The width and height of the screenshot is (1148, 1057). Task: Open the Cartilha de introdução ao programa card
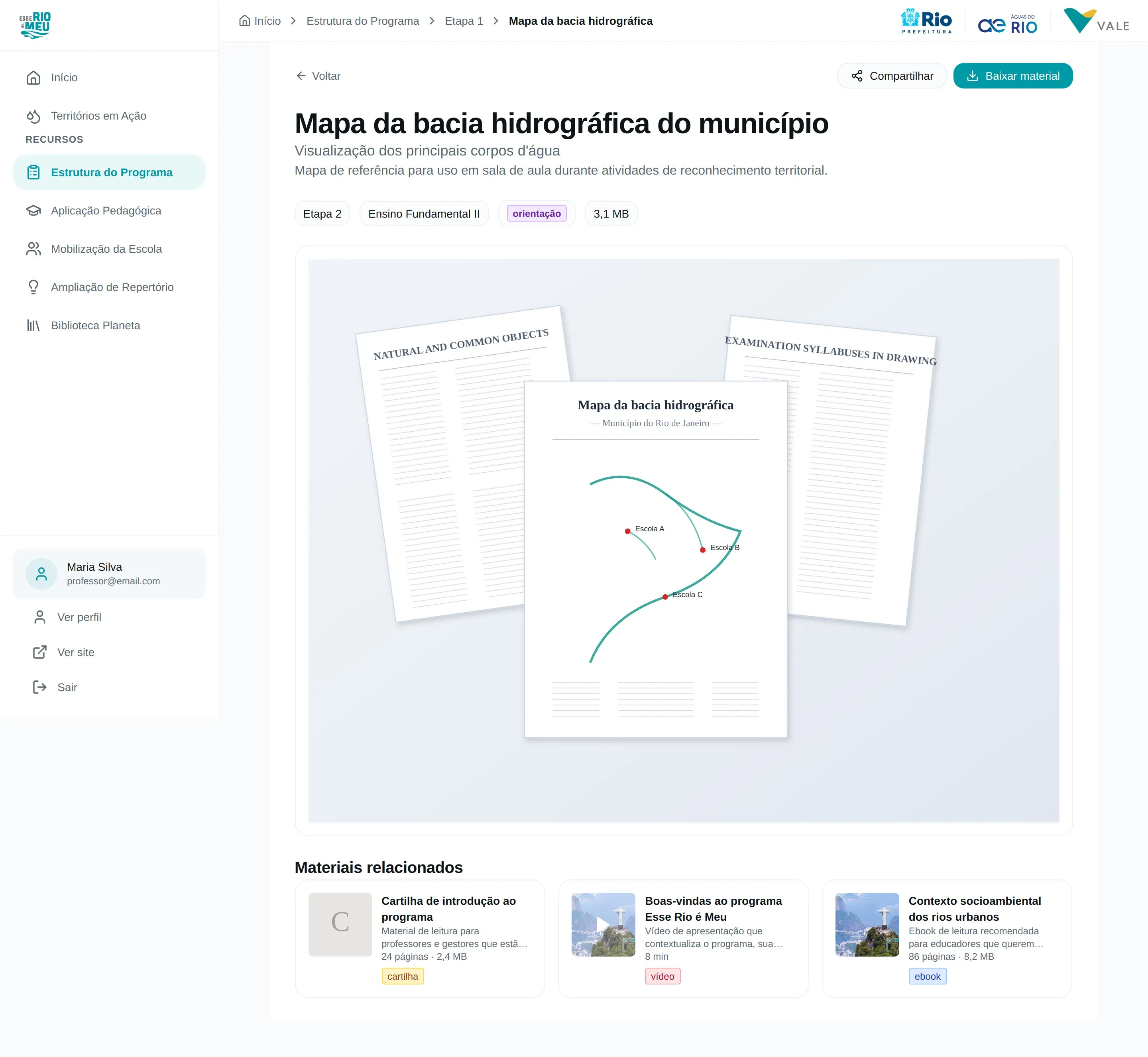(420, 939)
